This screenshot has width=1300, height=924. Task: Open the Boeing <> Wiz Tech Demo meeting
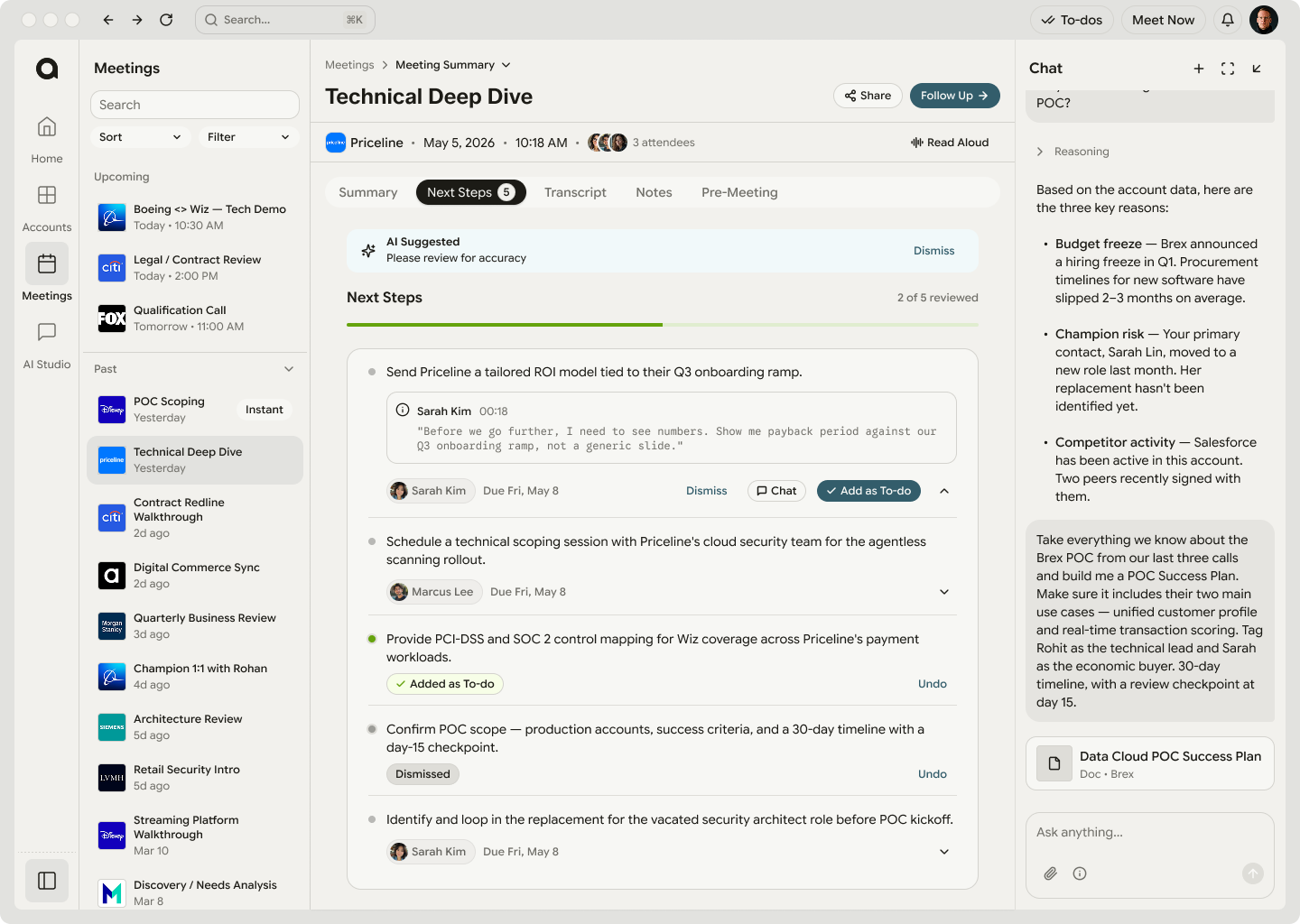(x=195, y=217)
